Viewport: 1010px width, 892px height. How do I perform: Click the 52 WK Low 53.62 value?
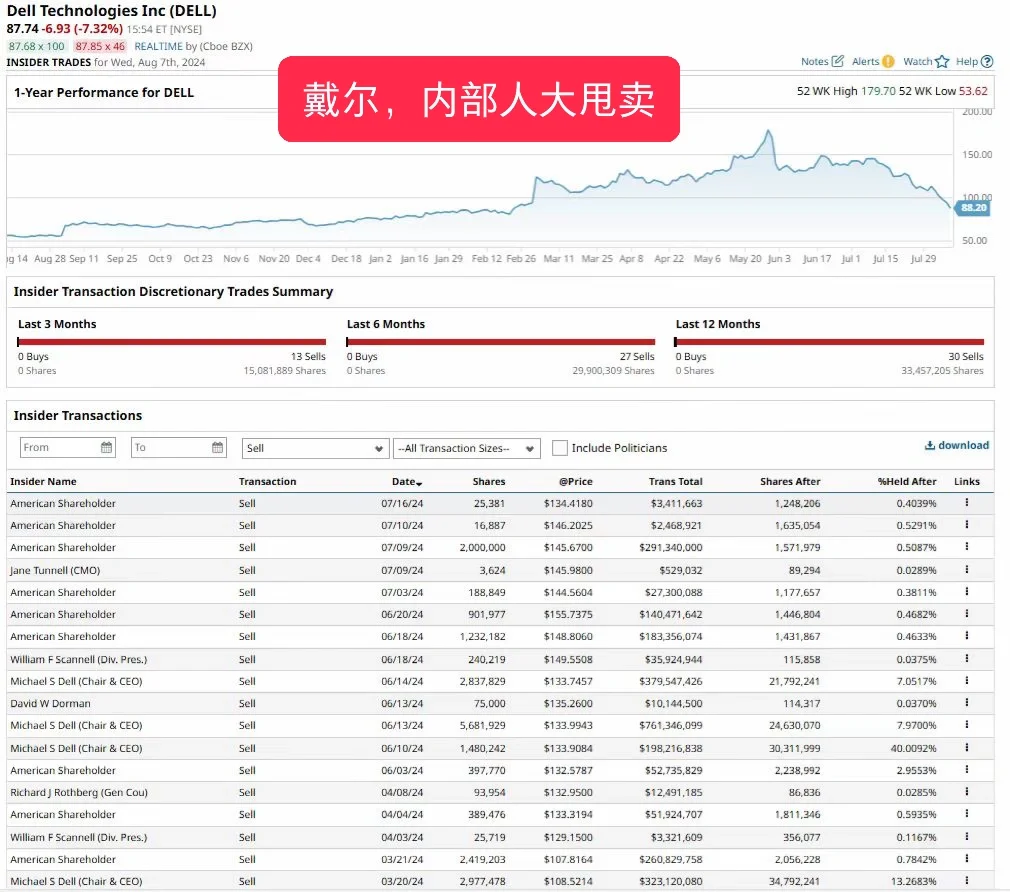(x=973, y=91)
